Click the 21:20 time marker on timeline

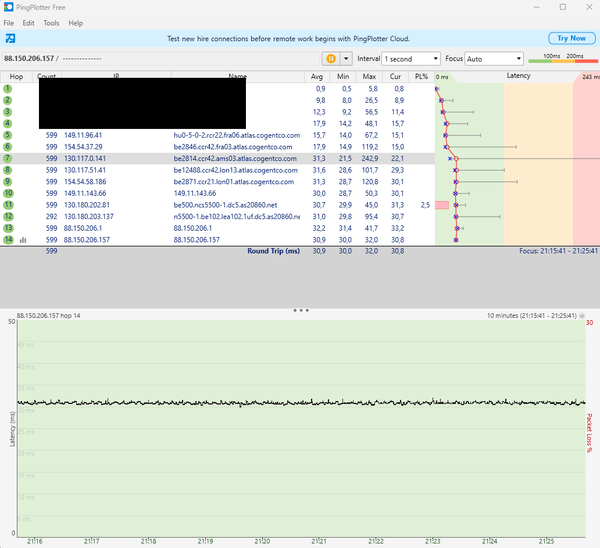(x=262, y=541)
